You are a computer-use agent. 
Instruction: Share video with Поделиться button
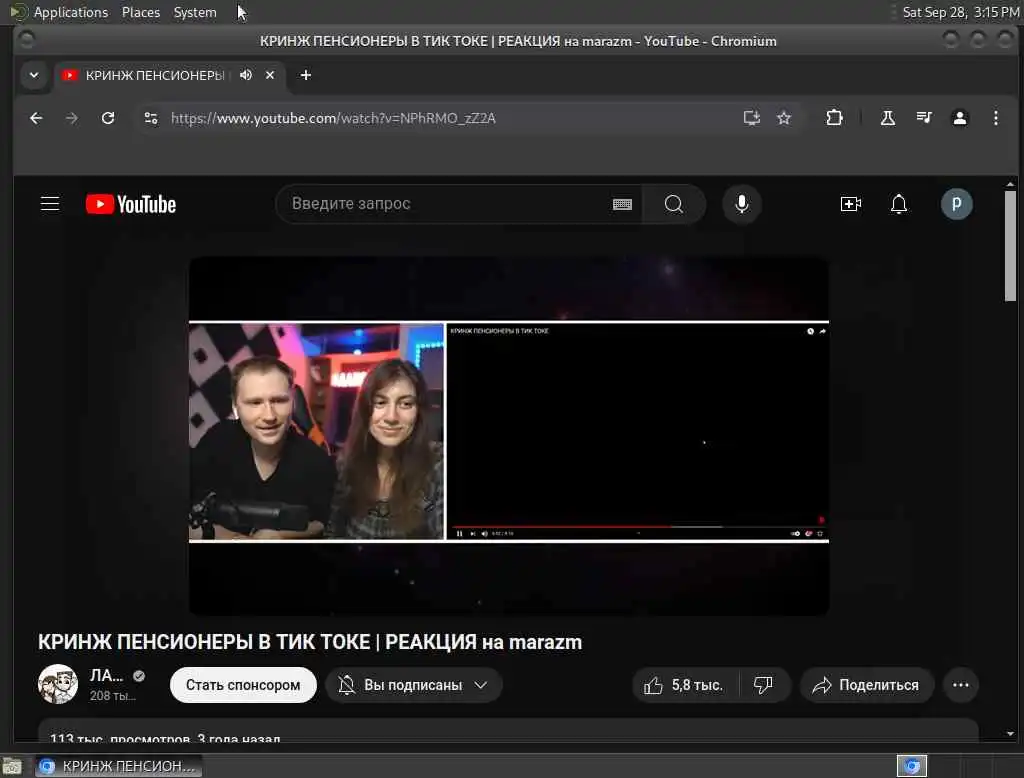[867, 685]
